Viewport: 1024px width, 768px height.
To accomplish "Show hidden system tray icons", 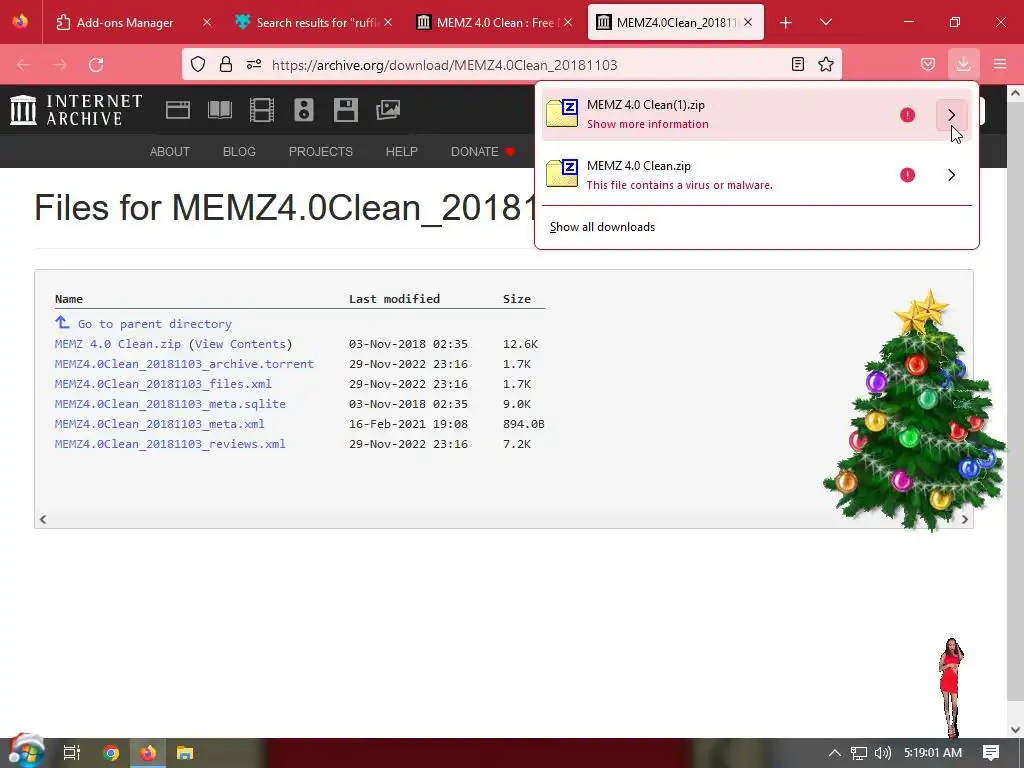I will (x=835, y=753).
